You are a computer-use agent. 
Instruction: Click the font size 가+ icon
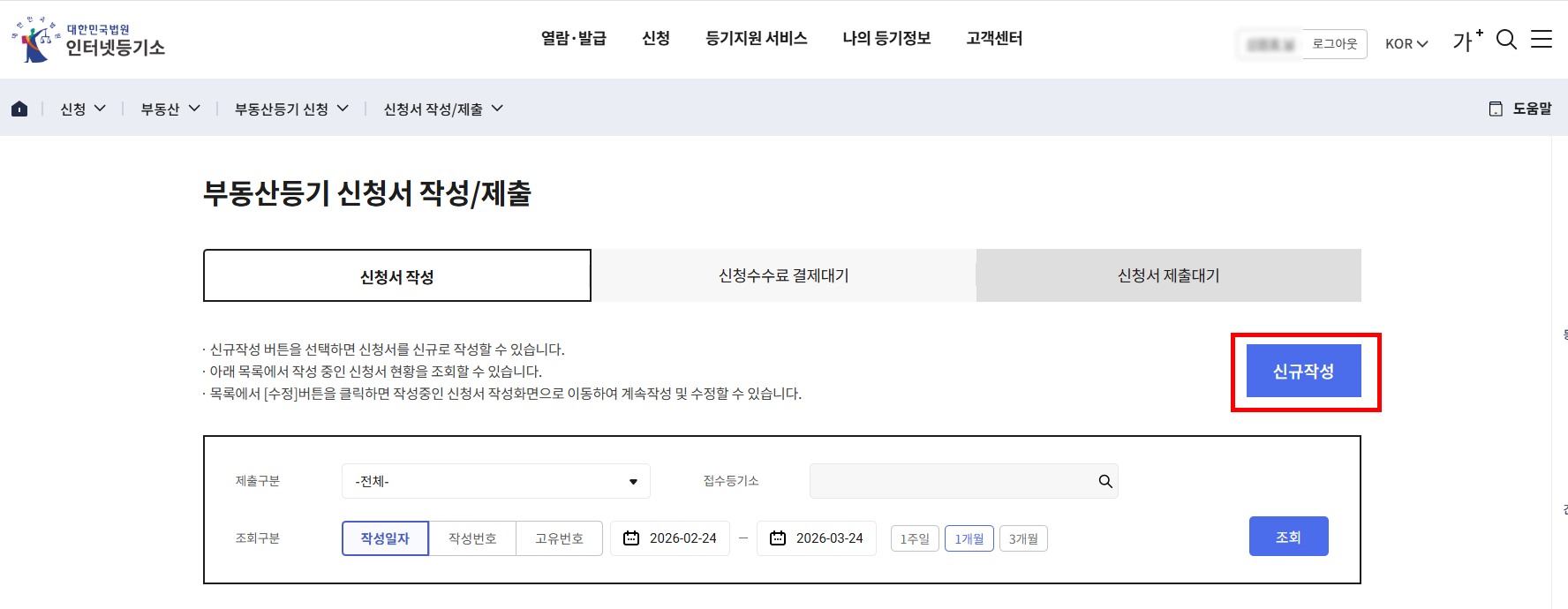click(x=1466, y=41)
